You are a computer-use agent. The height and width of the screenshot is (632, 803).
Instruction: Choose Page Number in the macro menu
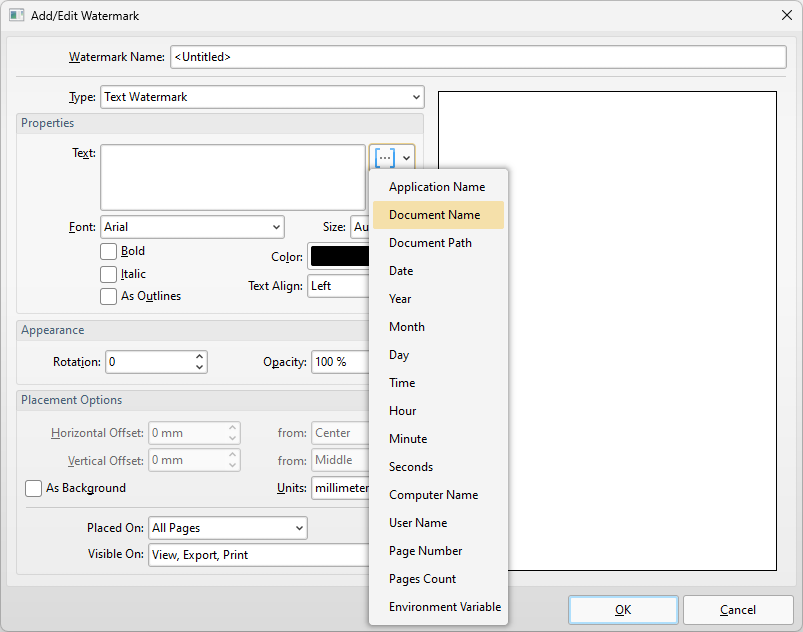point(426,551)
